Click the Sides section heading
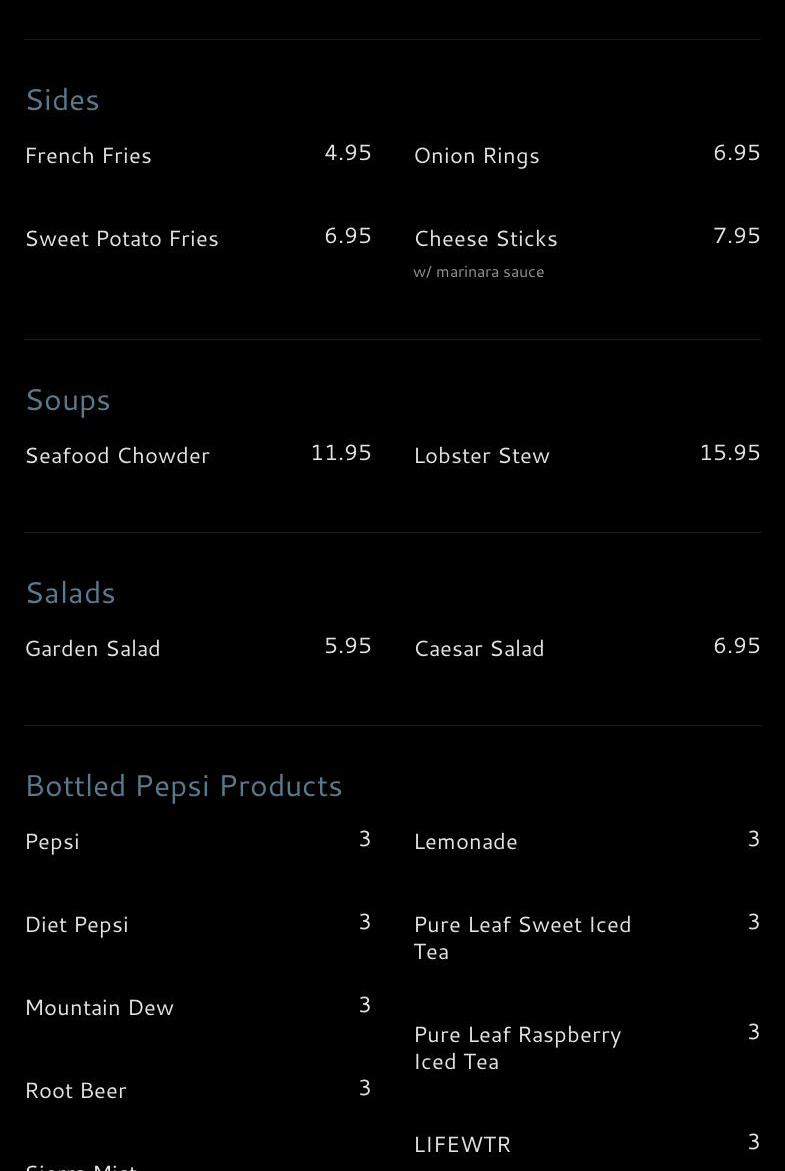This screenshot has height=1171, width=785. point(62,100)
